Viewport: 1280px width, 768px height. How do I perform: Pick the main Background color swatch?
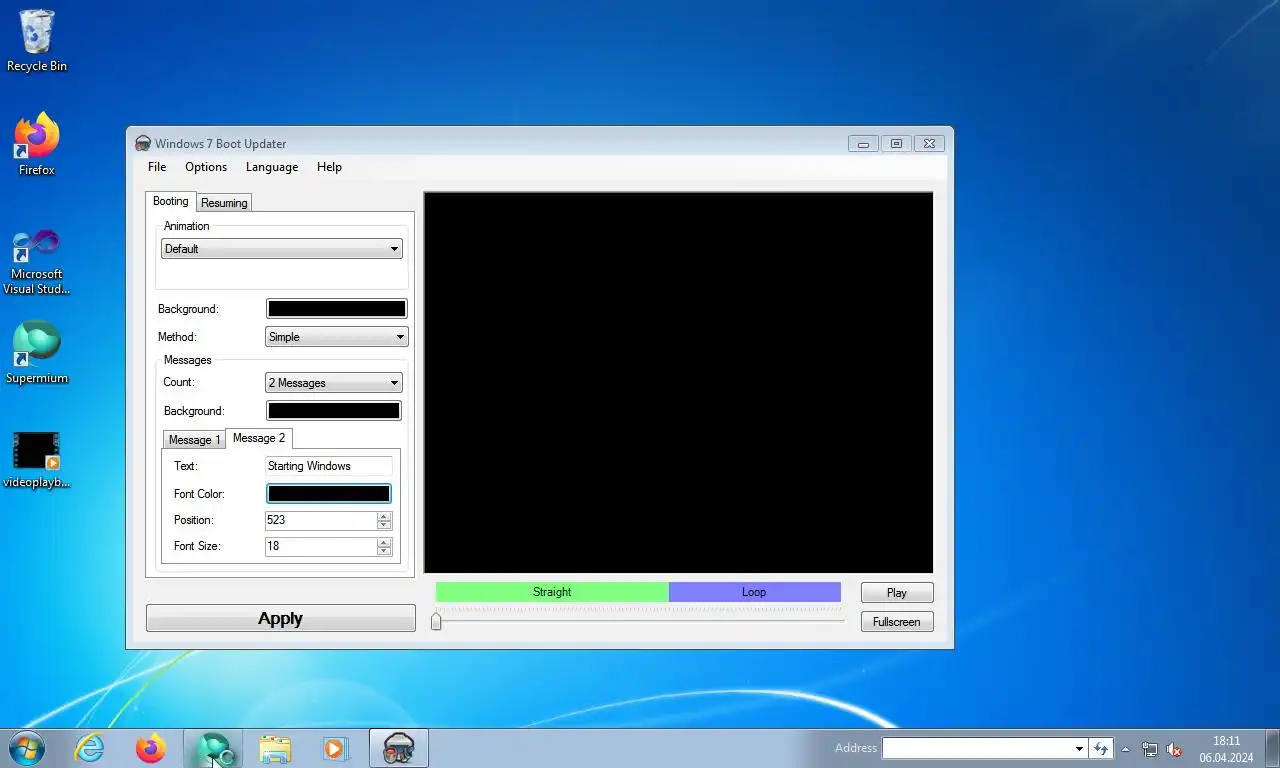336,309
